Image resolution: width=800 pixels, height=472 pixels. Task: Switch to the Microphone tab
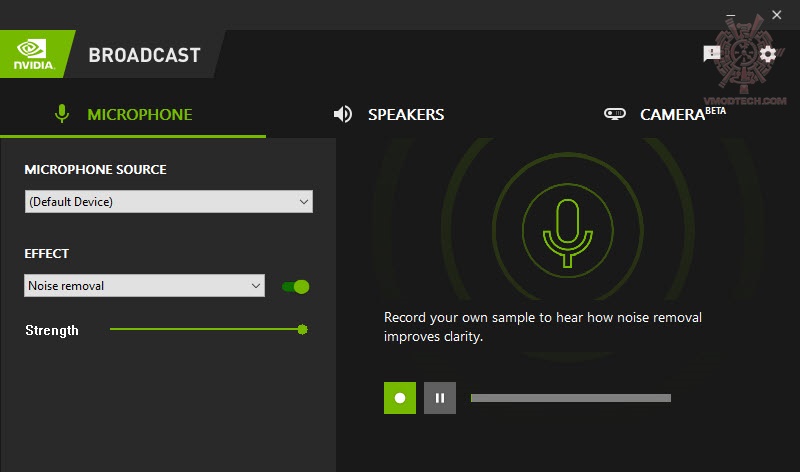pos(133,114)
